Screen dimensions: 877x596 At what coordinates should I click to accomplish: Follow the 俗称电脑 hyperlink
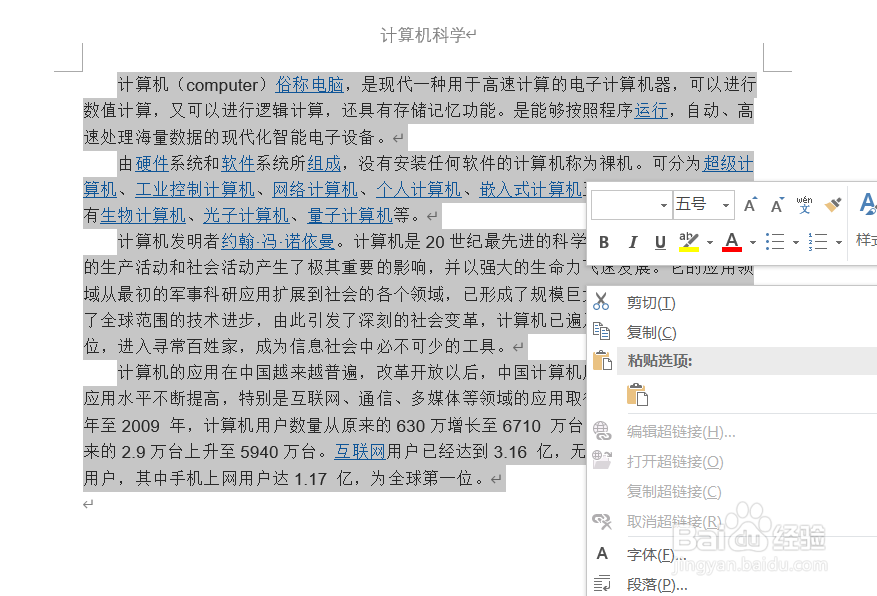[309, 84]
